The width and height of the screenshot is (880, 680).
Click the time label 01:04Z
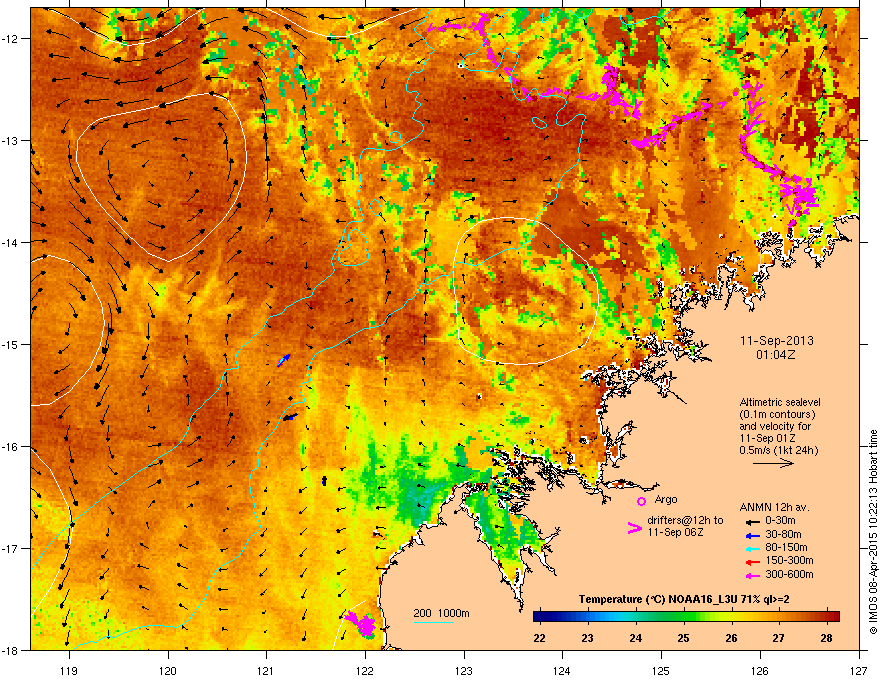(776, 355)
